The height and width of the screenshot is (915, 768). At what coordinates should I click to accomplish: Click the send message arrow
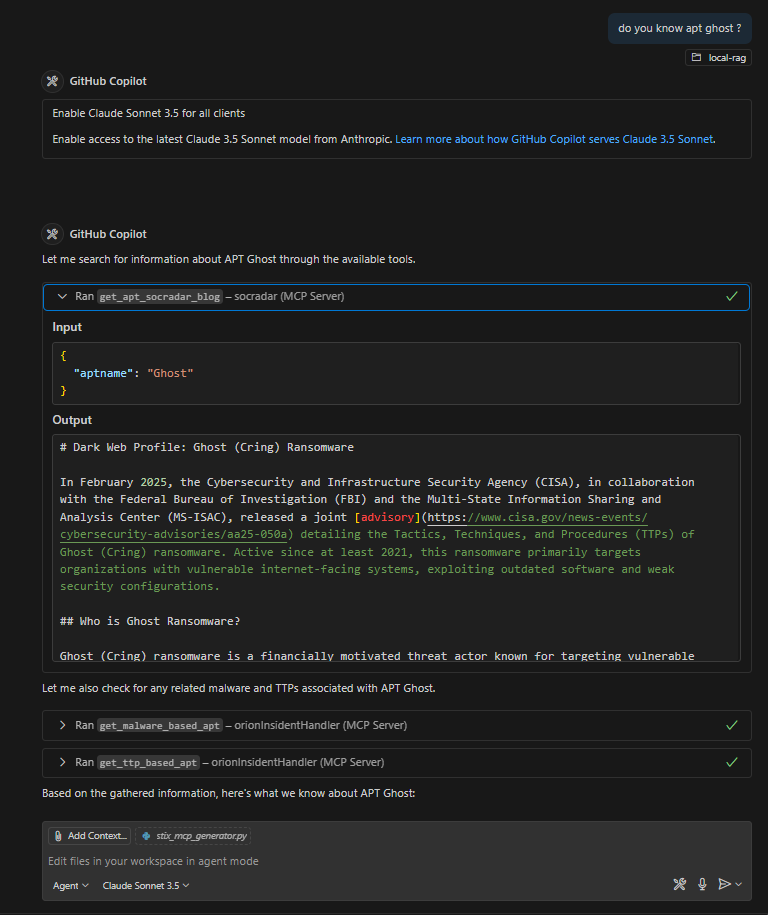724,884
